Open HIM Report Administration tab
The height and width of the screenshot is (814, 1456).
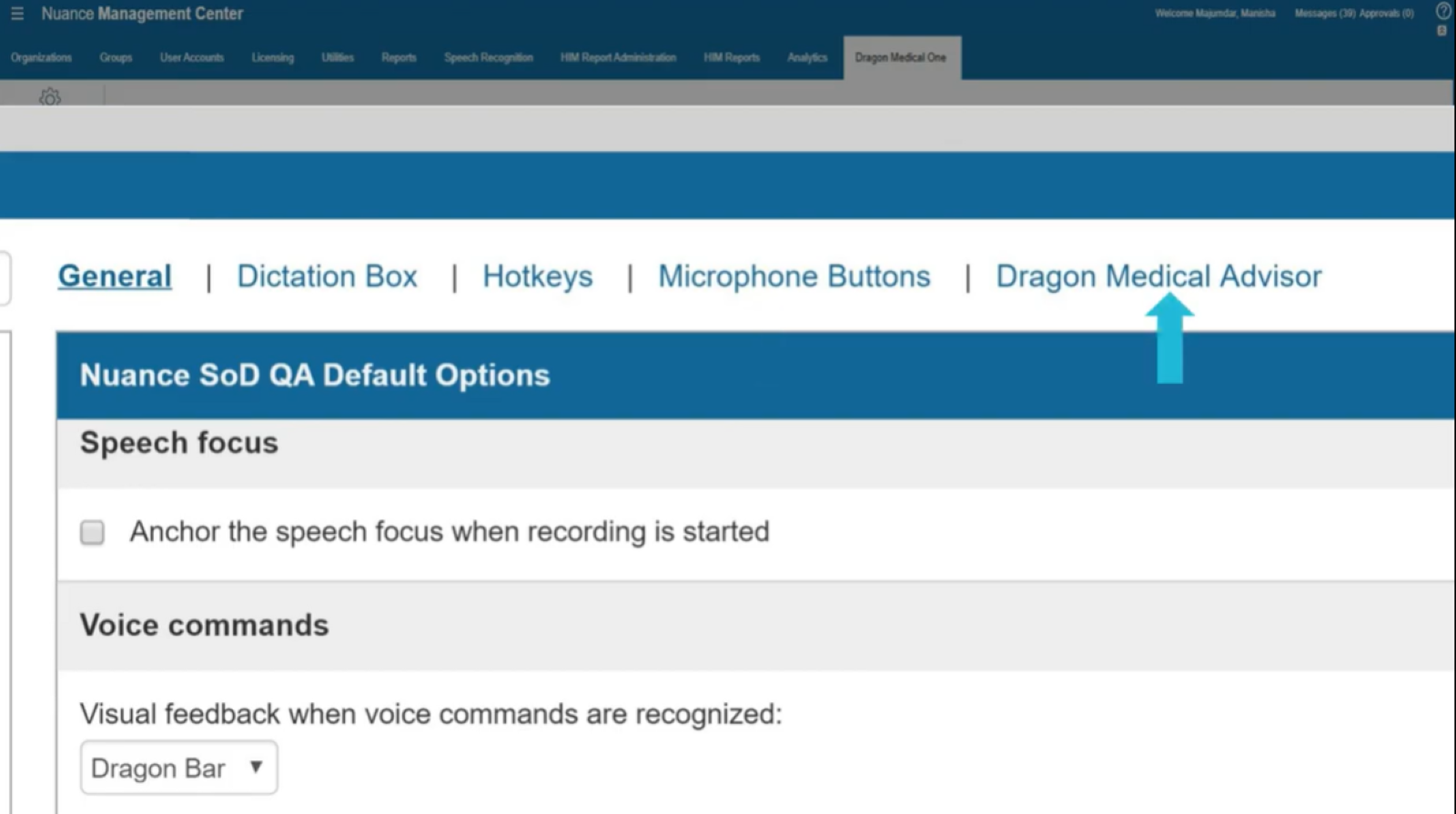[618, 57]
